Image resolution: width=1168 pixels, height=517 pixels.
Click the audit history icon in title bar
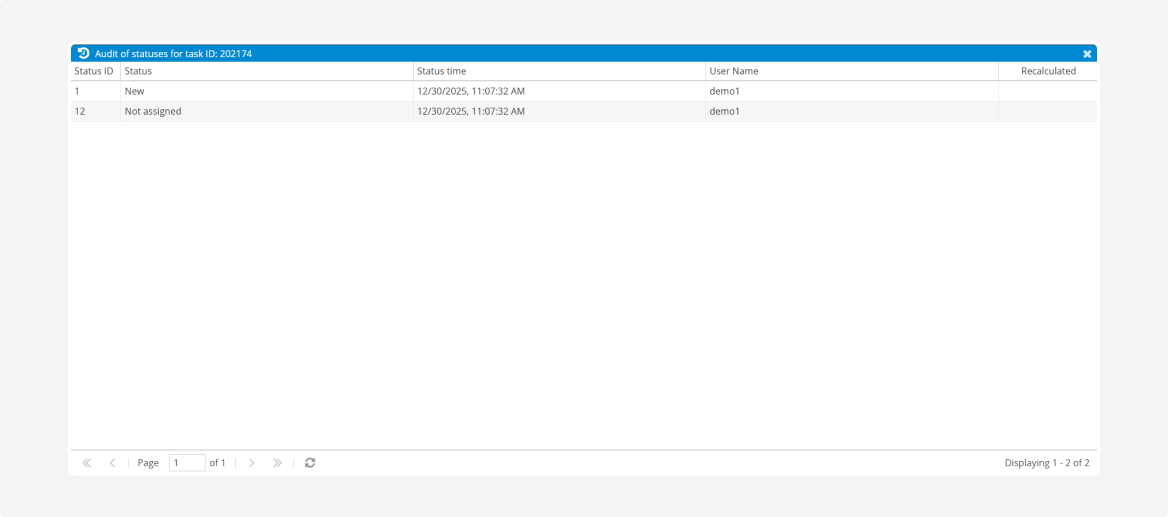point(84,53)
